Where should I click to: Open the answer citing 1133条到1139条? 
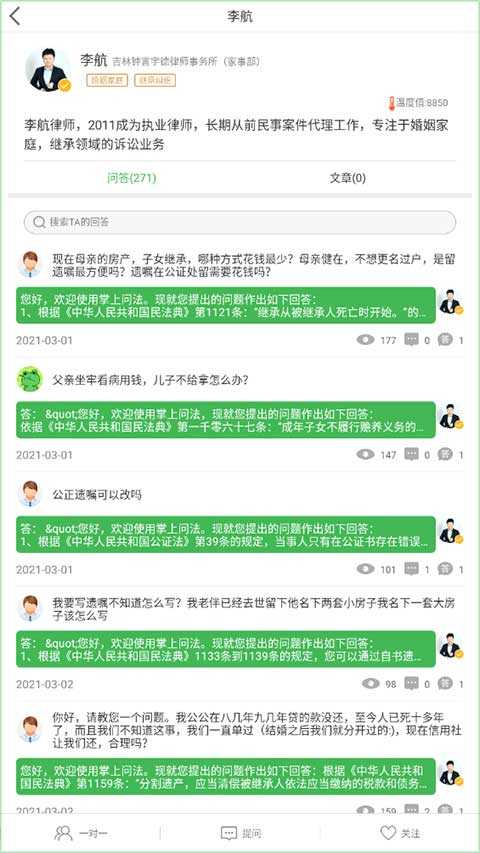pyautogui.click(x=226, y=649)
